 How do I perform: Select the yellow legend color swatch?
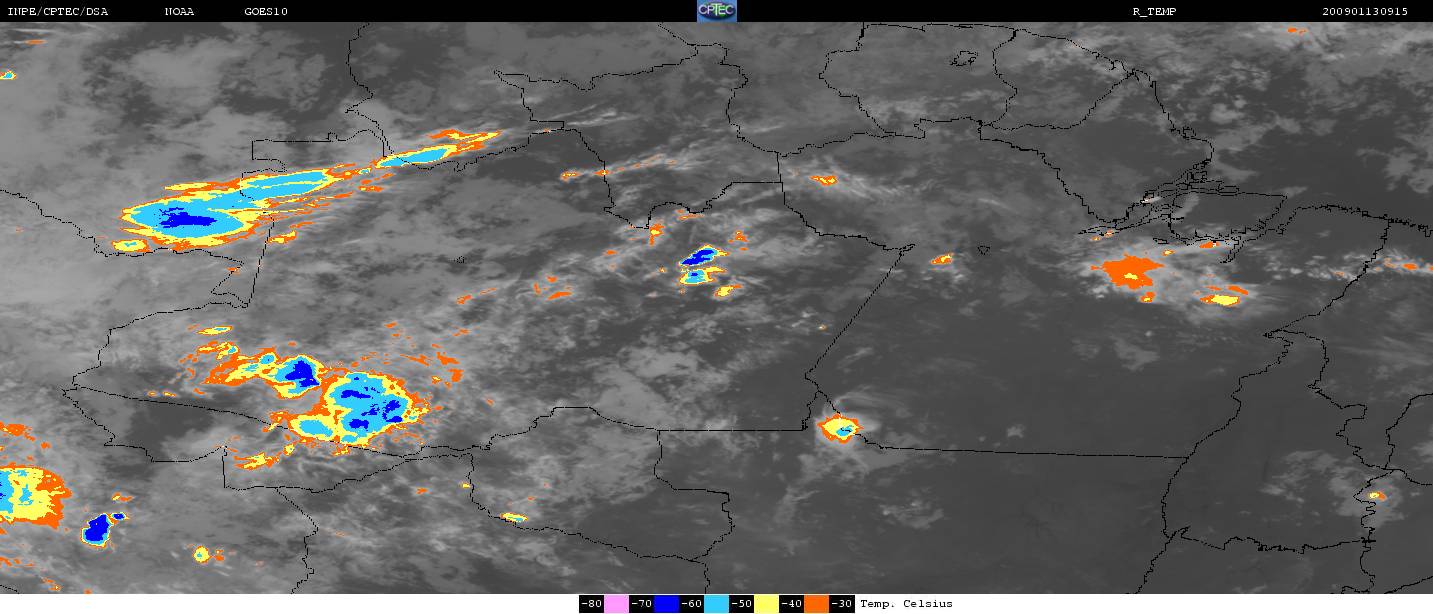pyautogui.click(x=766, y=604)
